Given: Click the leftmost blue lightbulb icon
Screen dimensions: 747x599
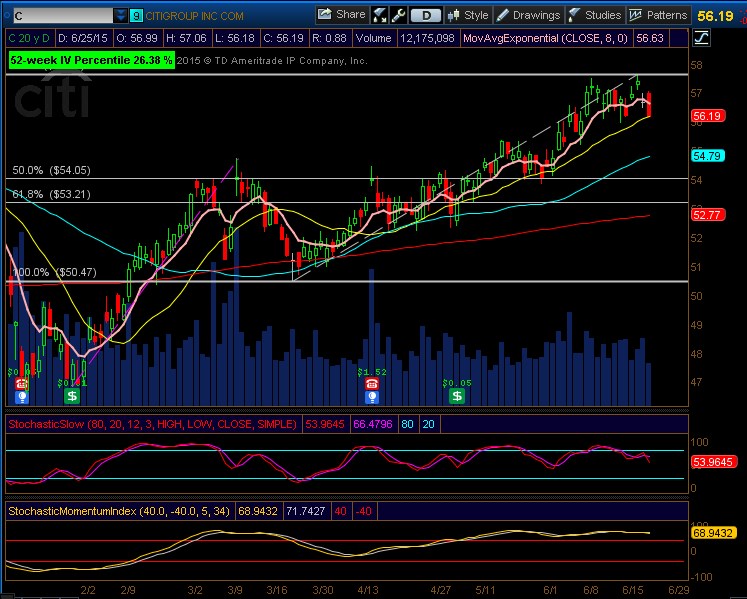Looking at the screenshot, I should [x=21, y=397].
